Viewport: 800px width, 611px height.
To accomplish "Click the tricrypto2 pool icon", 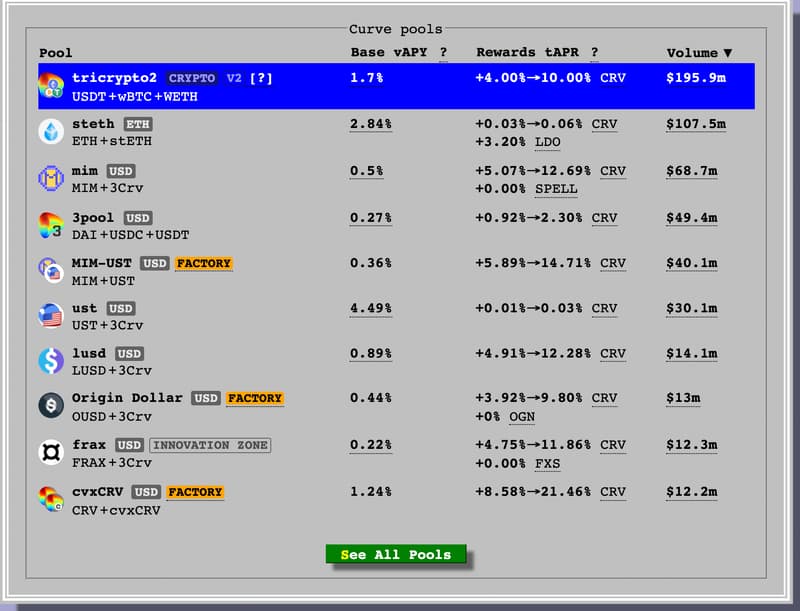I will (51, 86).
